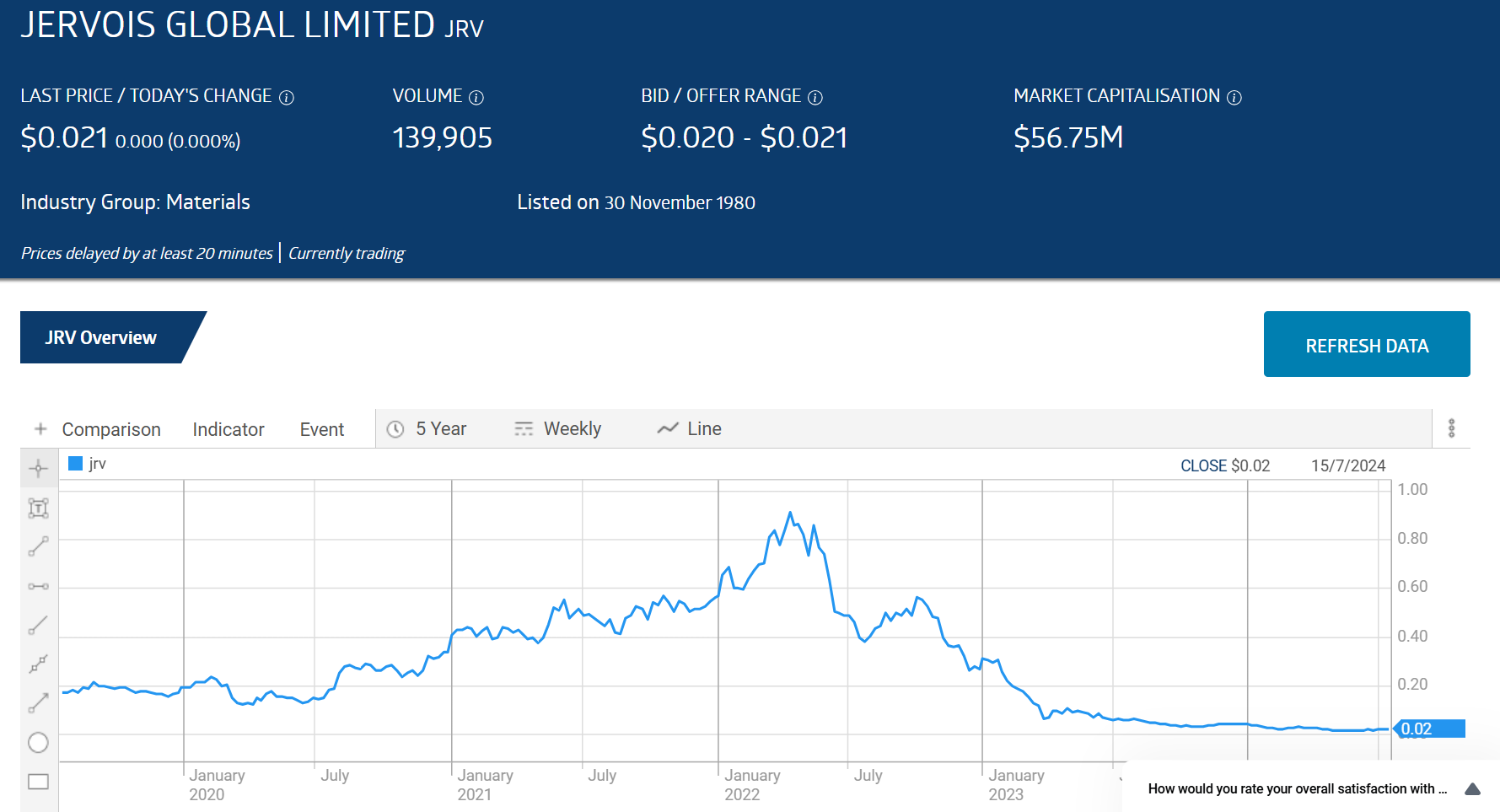Click the '$0.021' last price value
The image size is (1500, 812).
point(64,137)
